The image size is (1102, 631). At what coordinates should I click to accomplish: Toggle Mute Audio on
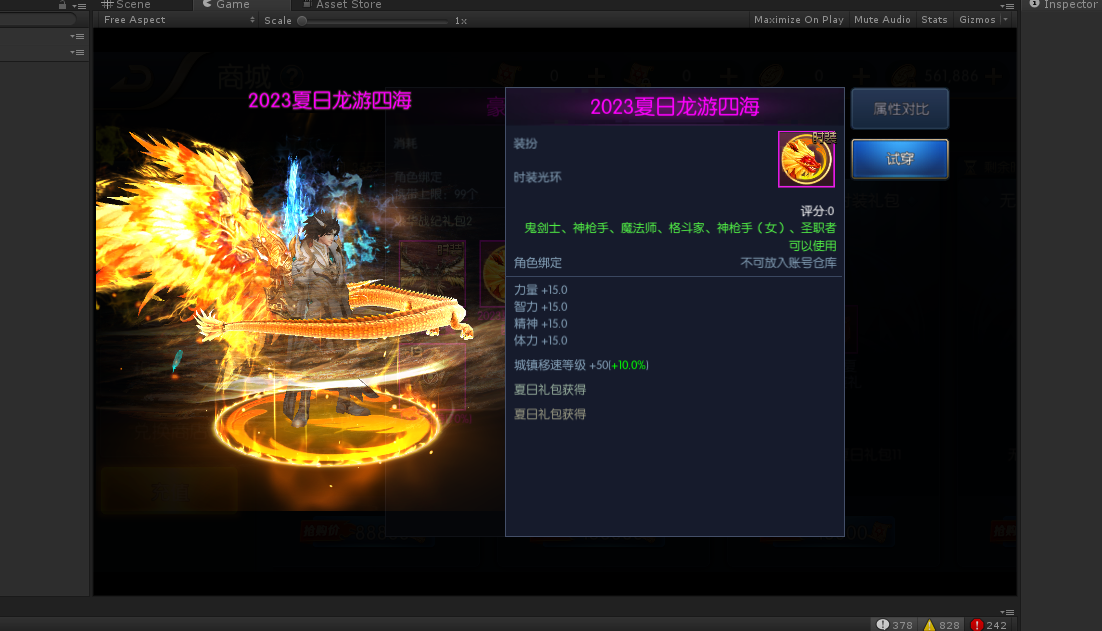[x=882, y=19]
